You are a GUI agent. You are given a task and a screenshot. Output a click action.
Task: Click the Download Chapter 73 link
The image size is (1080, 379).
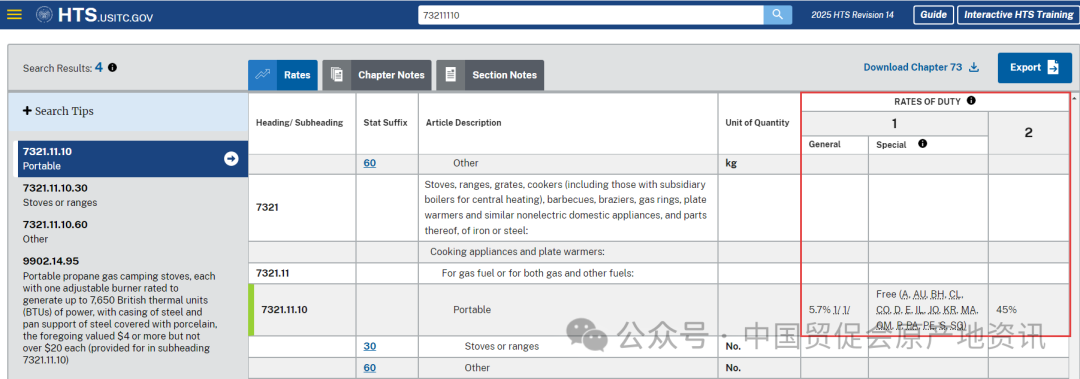913,68
